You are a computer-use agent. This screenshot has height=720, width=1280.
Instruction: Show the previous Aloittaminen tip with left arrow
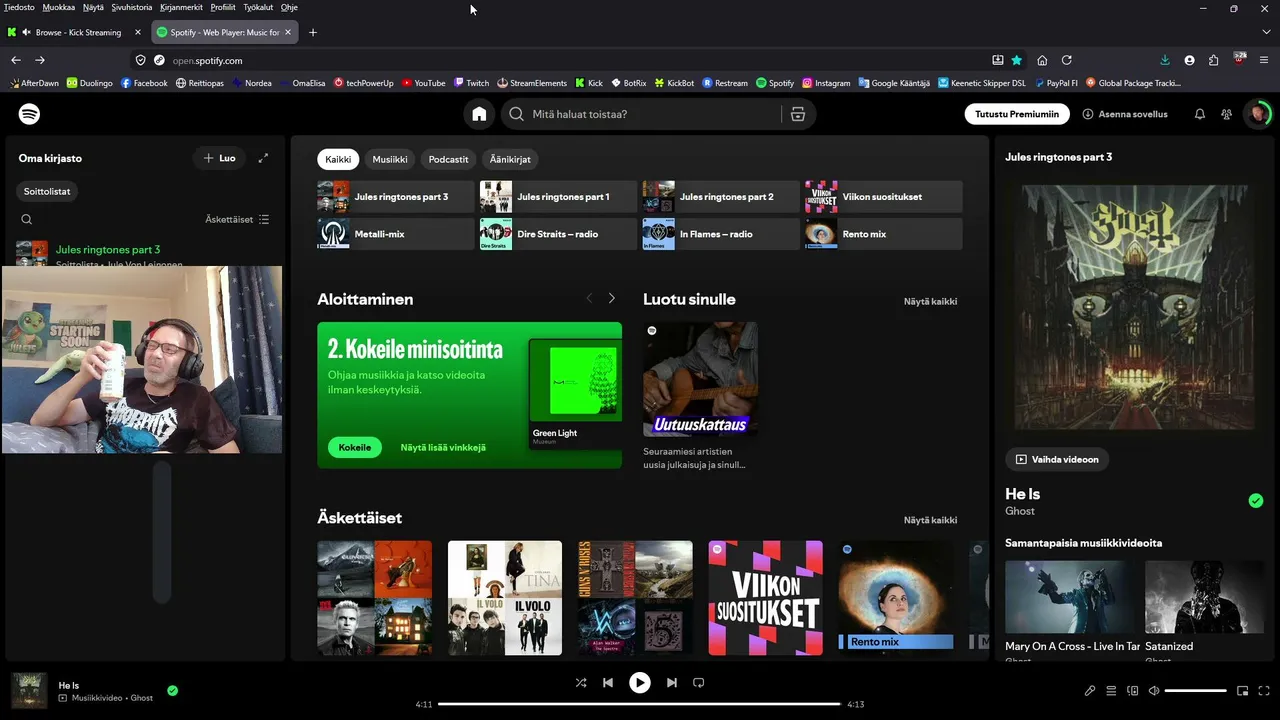coord(588,298)
